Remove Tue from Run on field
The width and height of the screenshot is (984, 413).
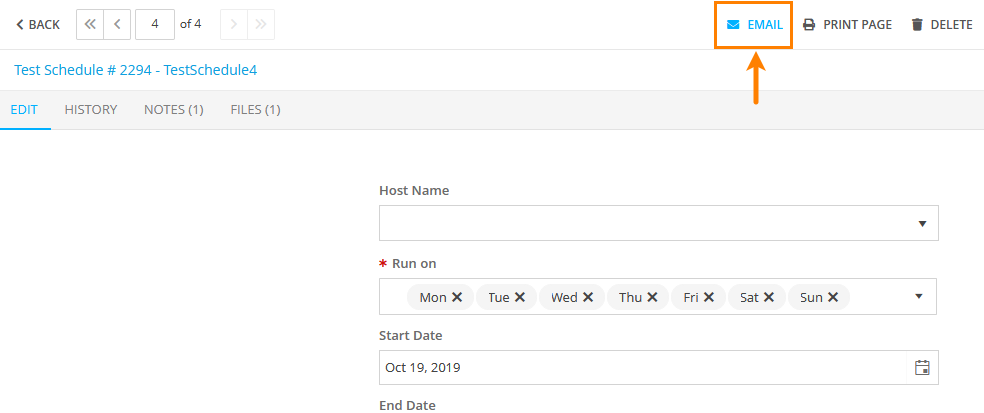coord(520,297)
